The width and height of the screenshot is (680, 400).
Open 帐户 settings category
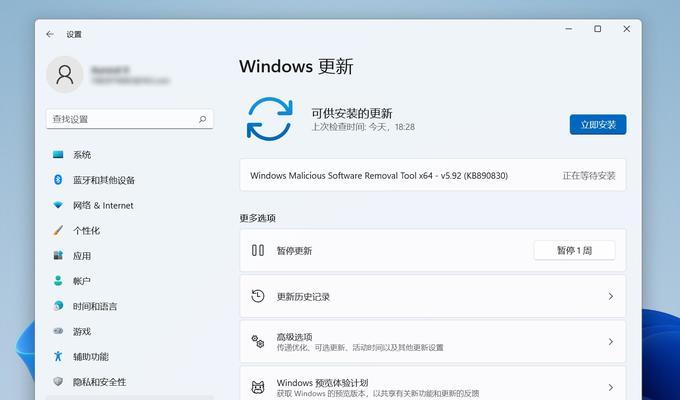click(x=129, y=281)
